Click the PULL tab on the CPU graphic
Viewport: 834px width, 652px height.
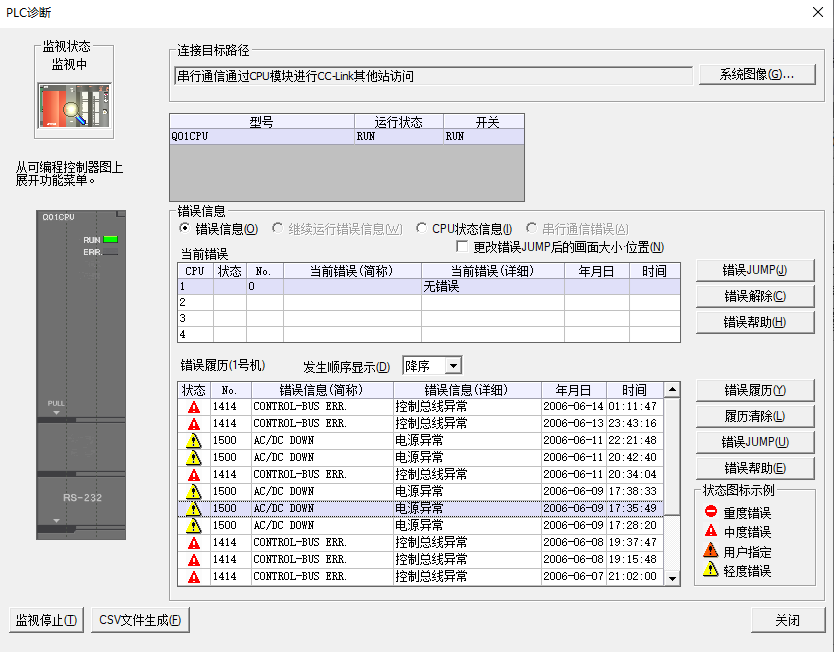57,406
